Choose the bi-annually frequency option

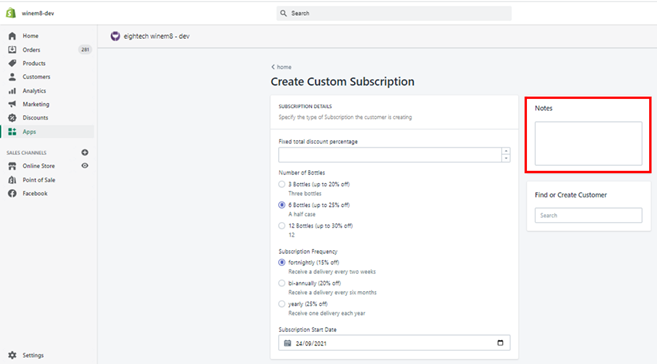point(282,283)
